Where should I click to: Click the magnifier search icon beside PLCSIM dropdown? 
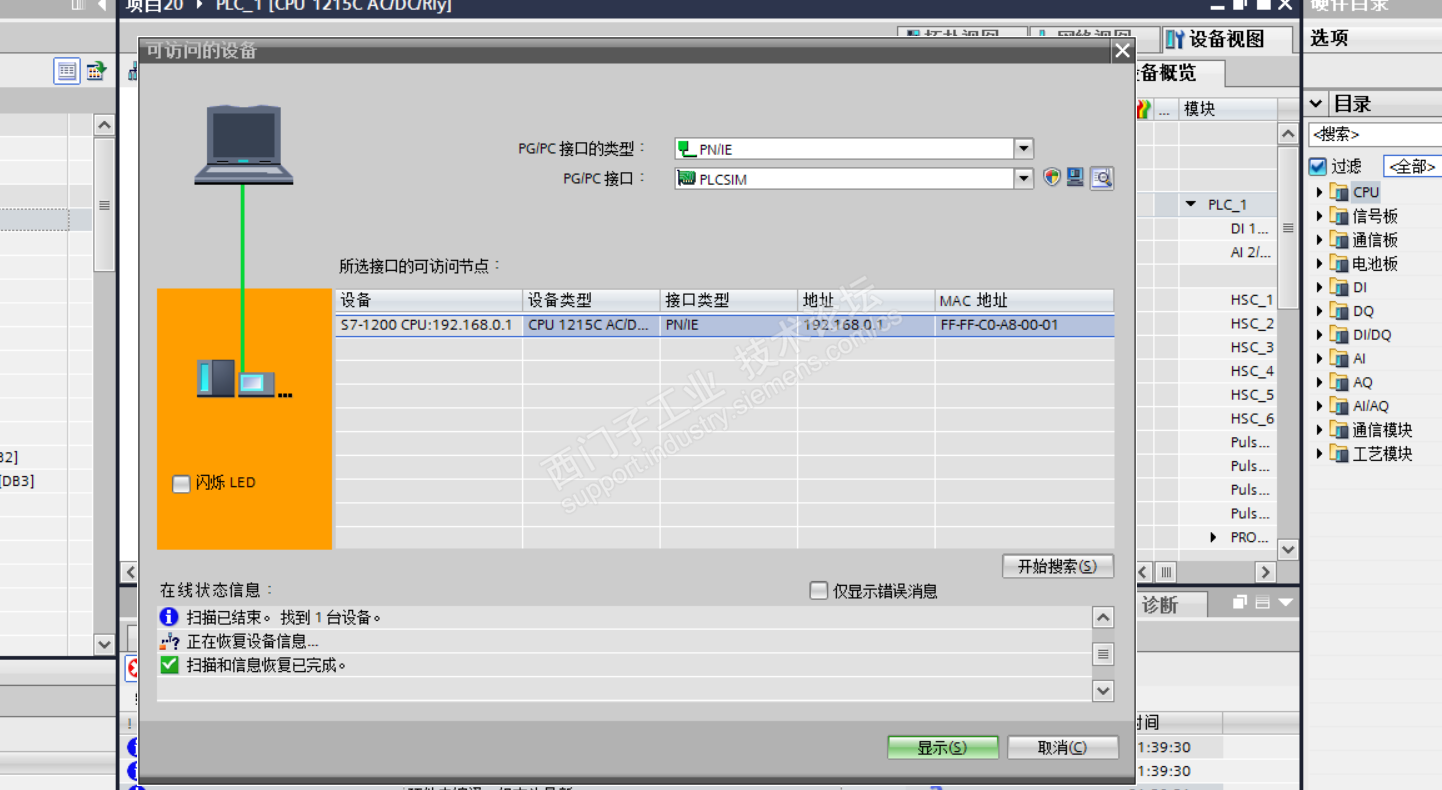[x=1101, y=178]
